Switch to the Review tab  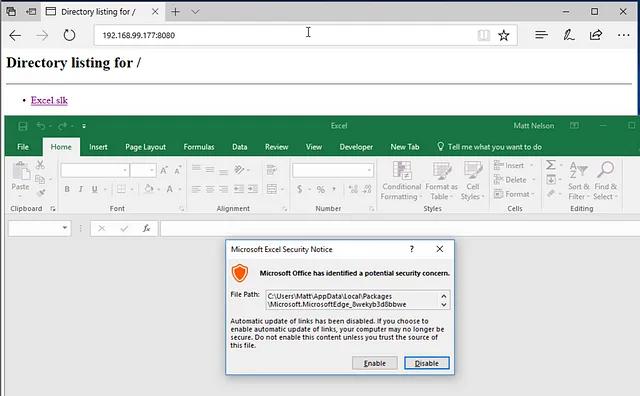[x=276, y=147]
